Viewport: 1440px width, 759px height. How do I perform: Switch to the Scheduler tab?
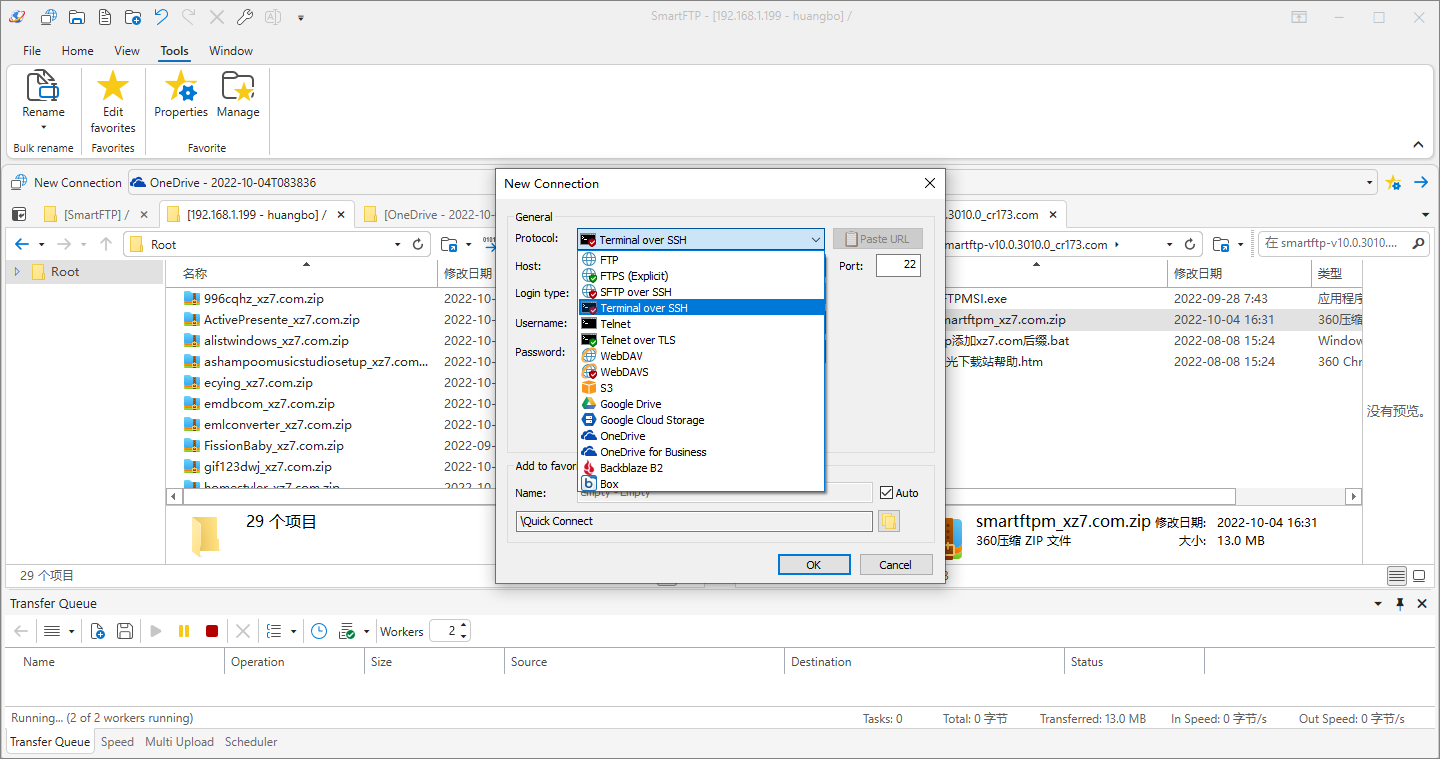click(x=251, y=742)
